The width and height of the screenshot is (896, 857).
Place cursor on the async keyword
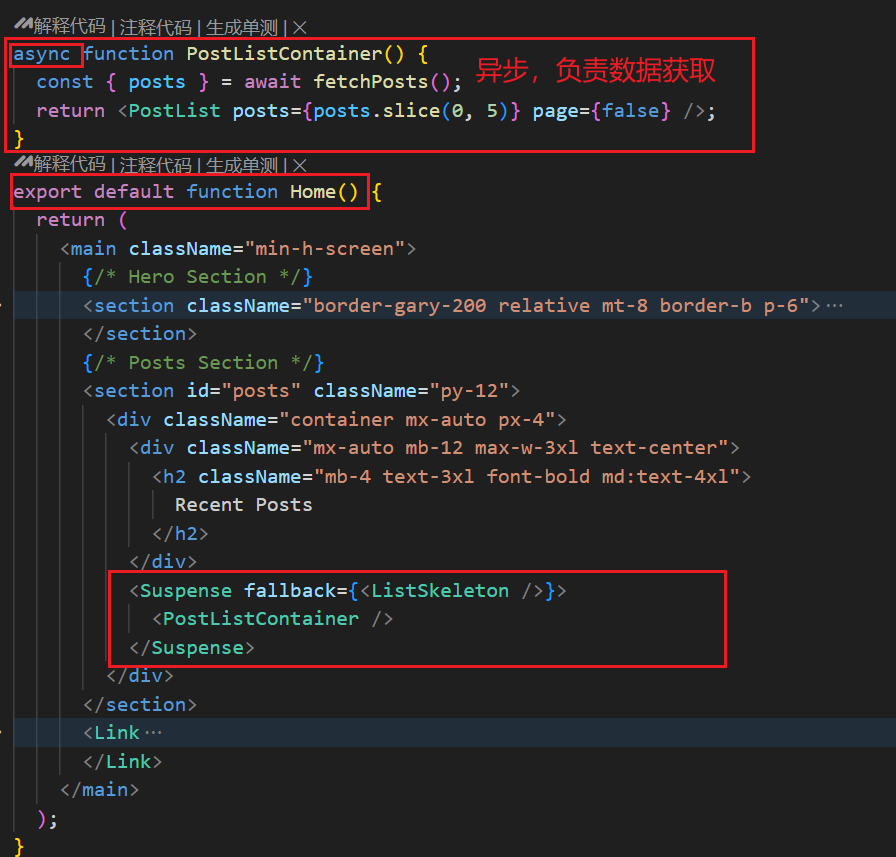(x=41, y=54)
